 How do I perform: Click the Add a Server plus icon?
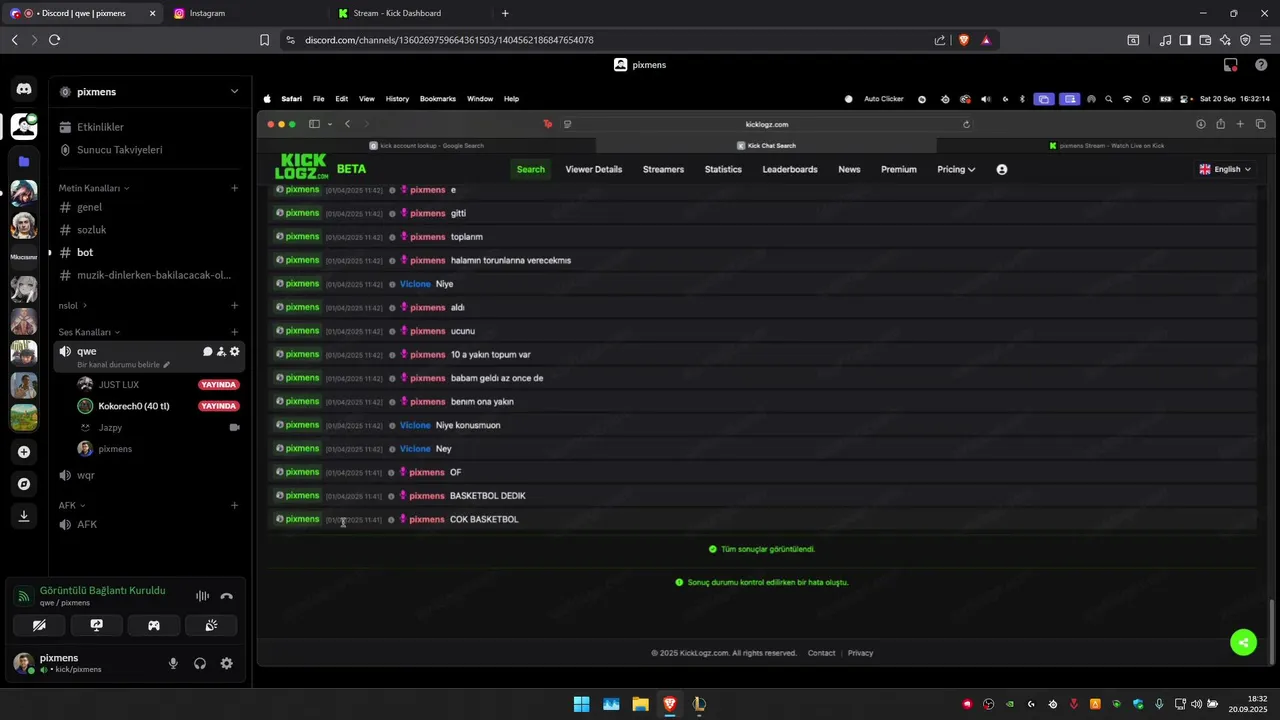(x=24, y=452)
